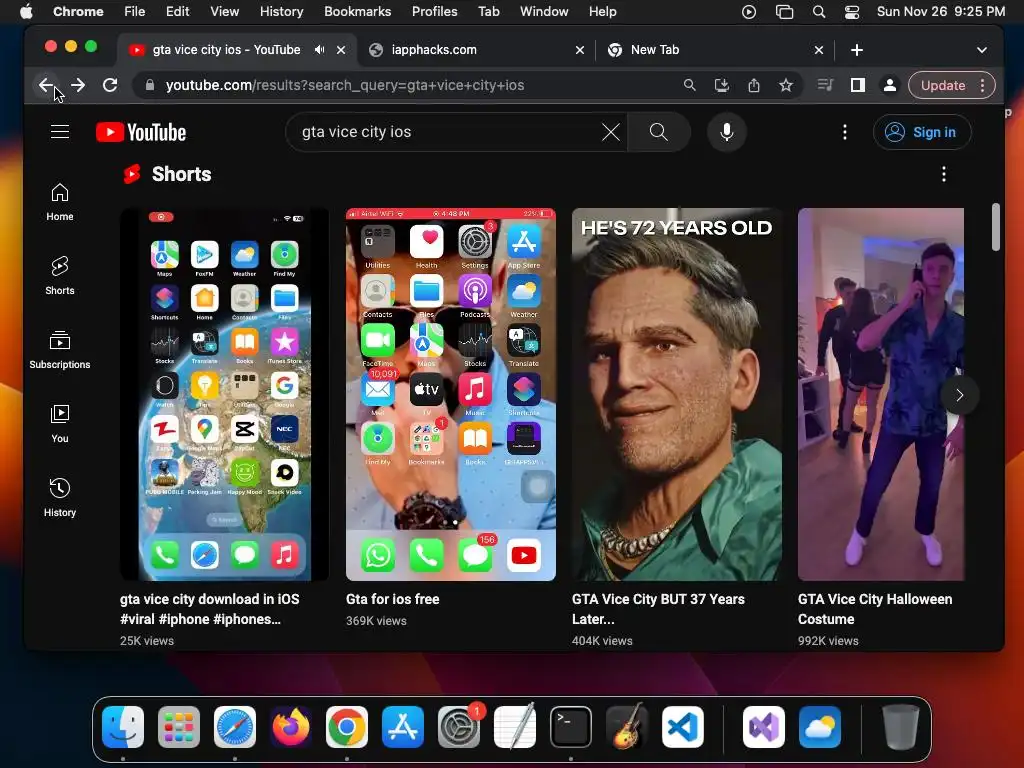Open Finder from the Dock
The height and width of the screenshot is (768, 1024).
click(123, 727)
